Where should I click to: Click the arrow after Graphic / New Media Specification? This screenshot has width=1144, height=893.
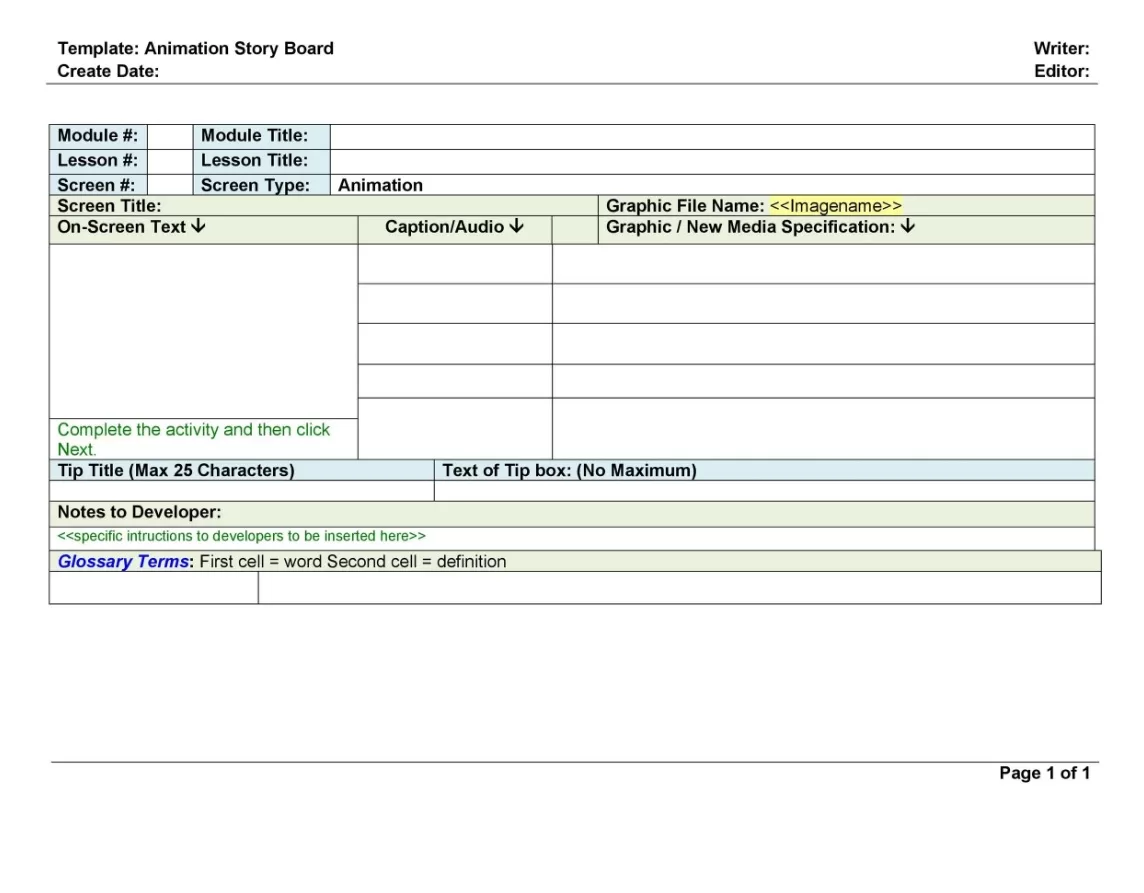tap(908, 227)
